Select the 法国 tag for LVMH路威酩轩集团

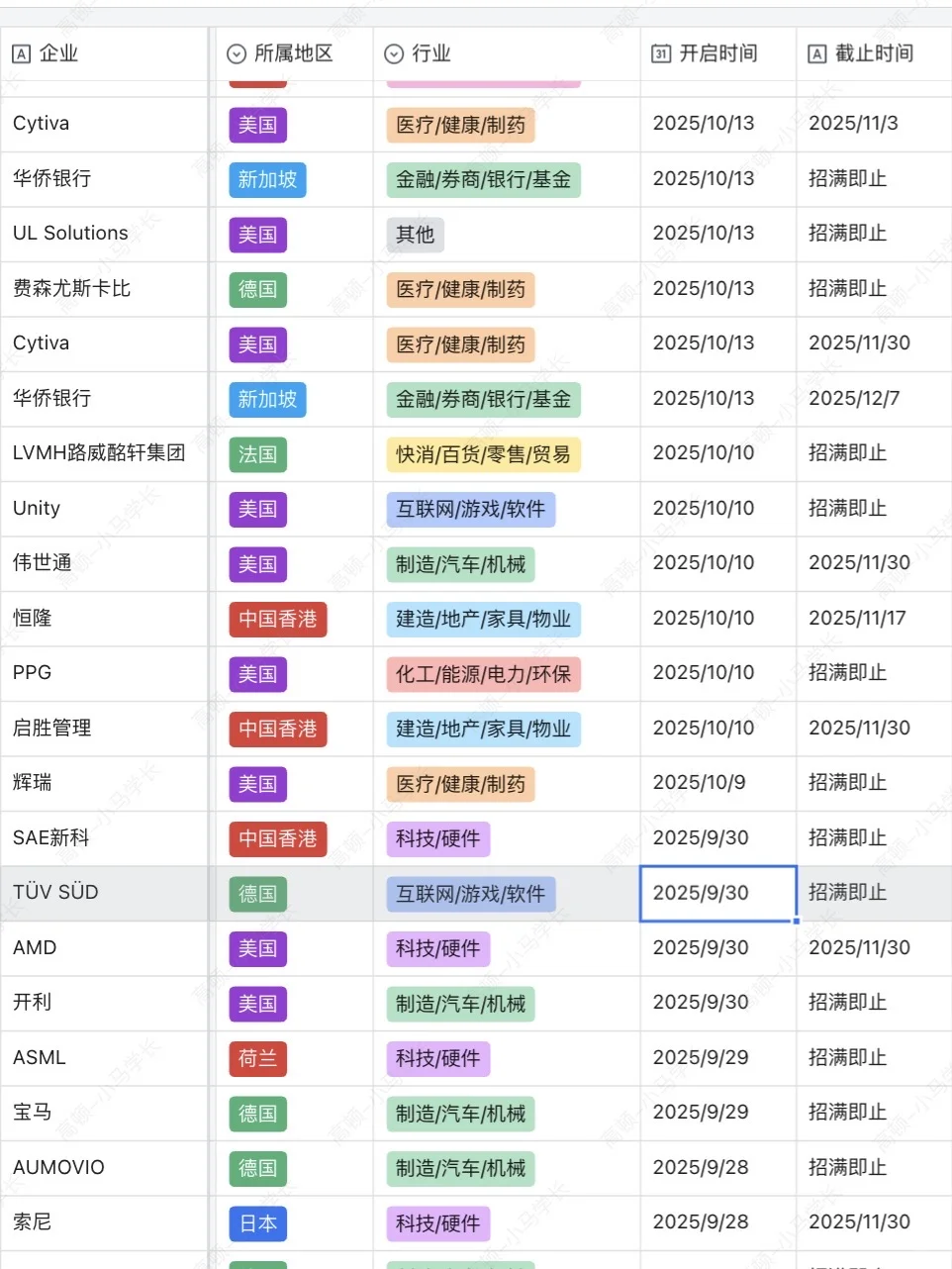[x=258, y=454]
